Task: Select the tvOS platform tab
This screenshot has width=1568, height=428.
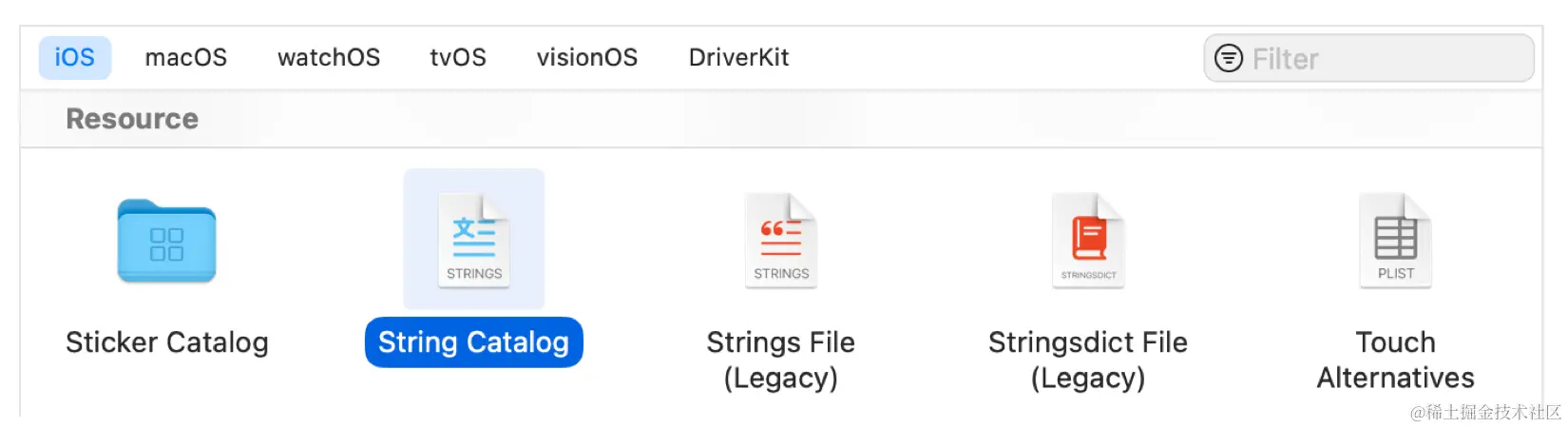Action: pos(458,58)
